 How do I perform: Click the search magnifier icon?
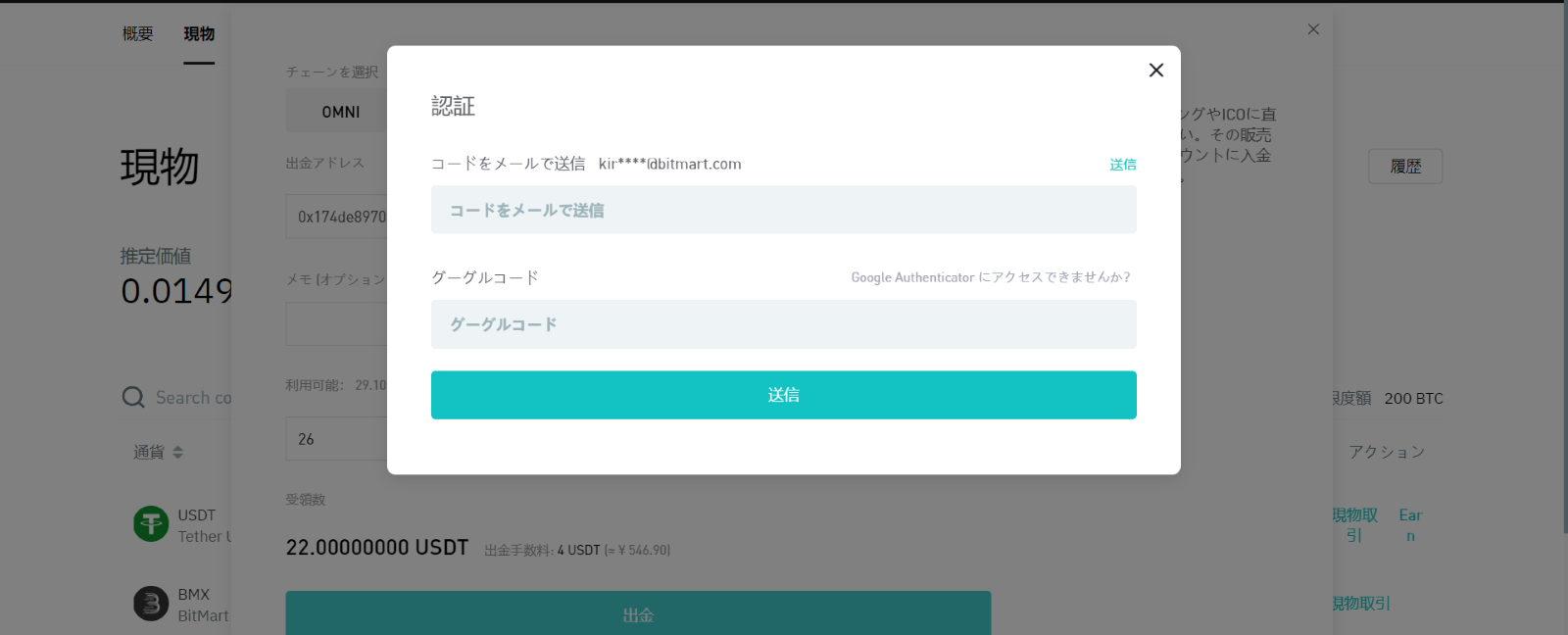tap(133, 397)
